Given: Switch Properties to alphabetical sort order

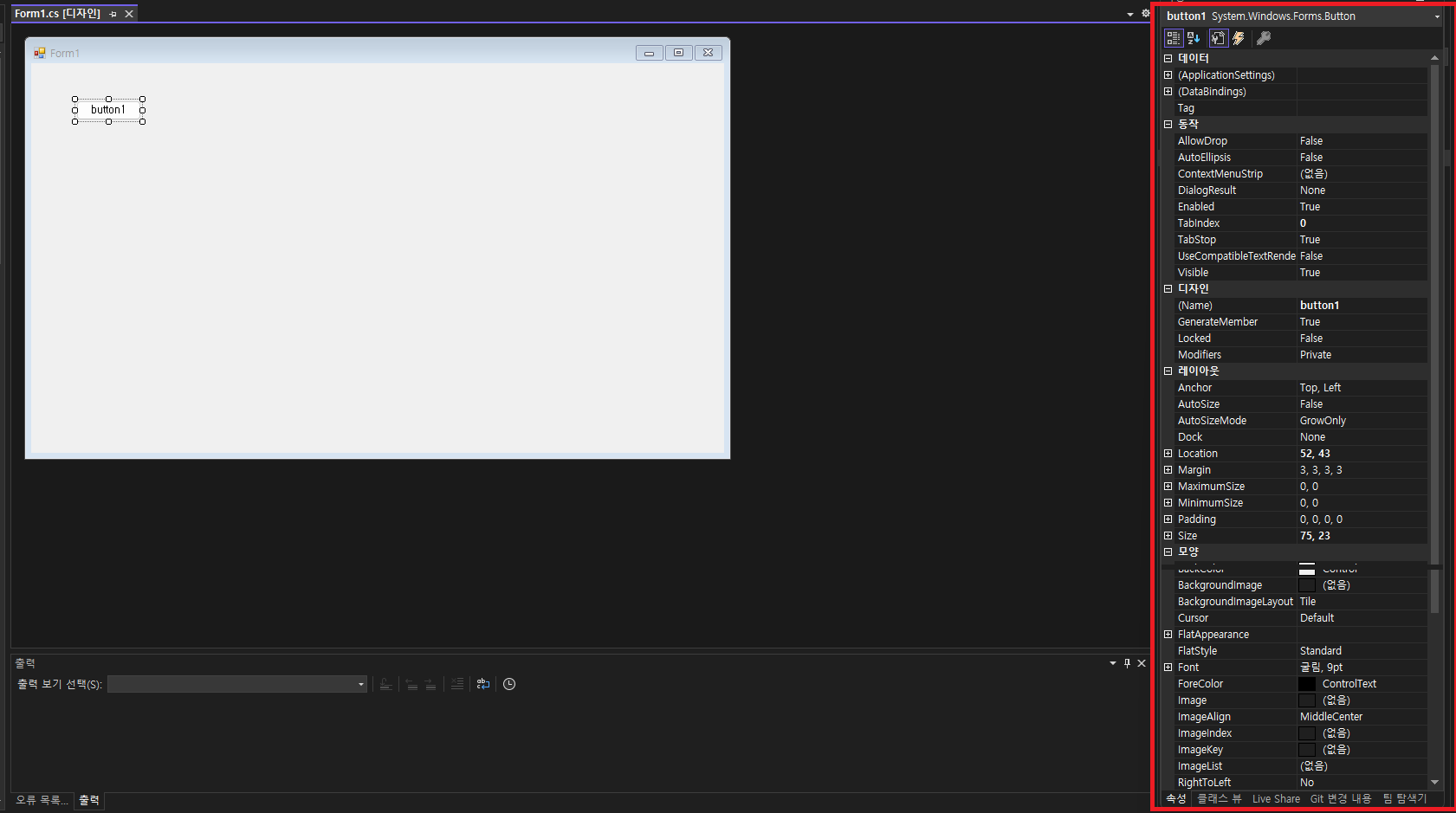Looking at the screenshot, I should pos(1194,37).
